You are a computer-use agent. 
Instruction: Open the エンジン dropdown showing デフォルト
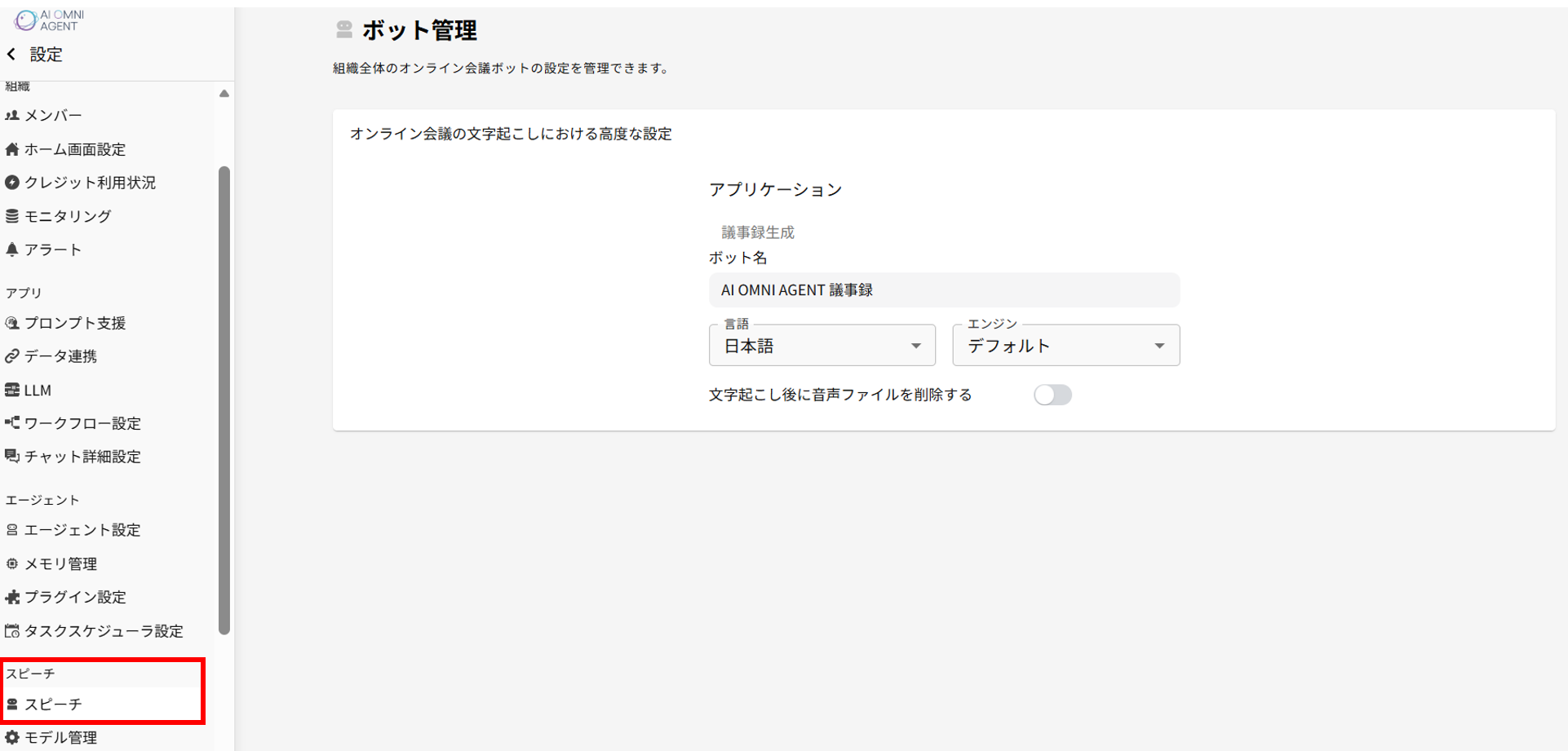tap(1065, 346)
